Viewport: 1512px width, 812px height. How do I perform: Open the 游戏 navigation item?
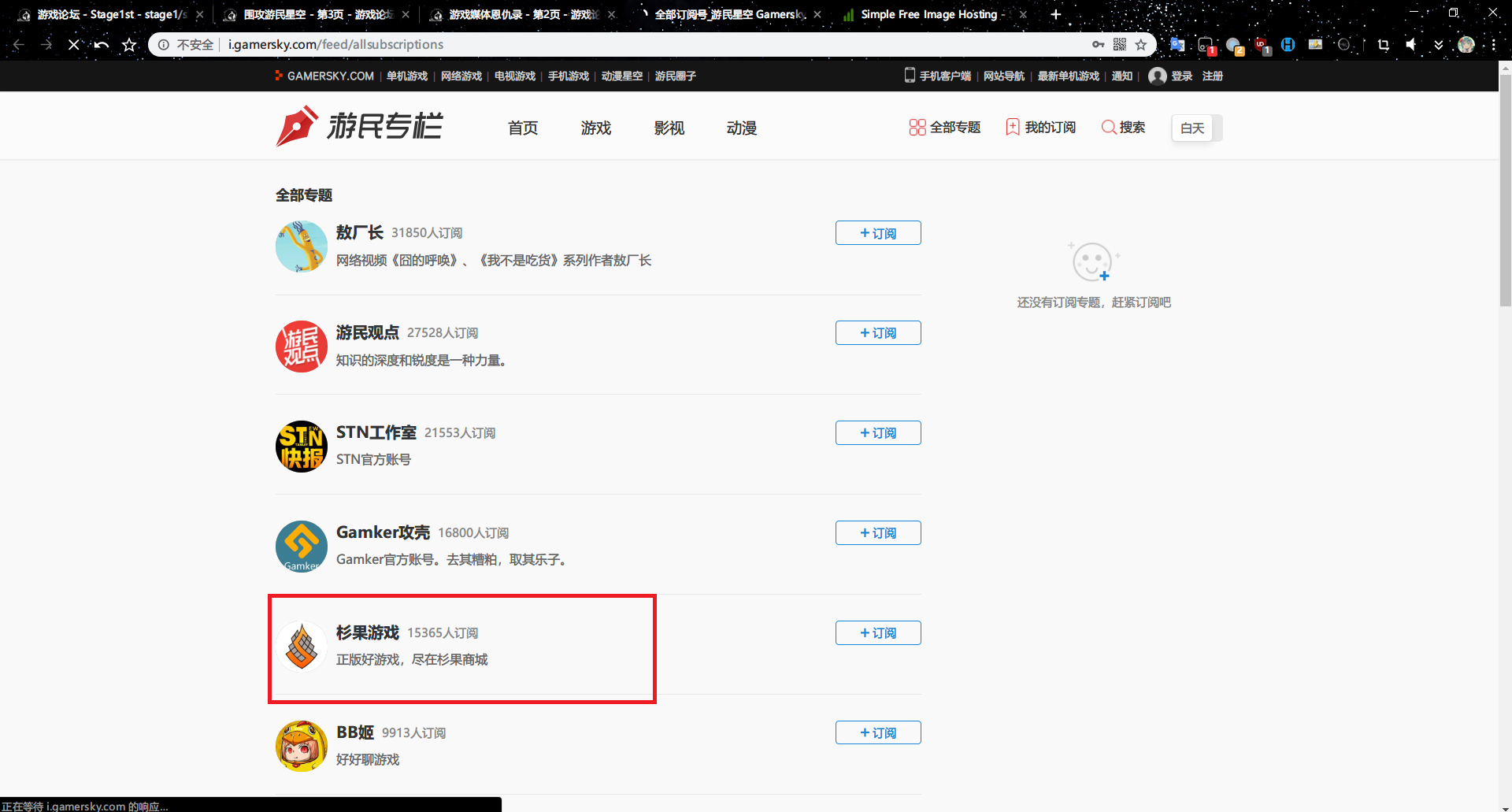[x=596, y=128]
